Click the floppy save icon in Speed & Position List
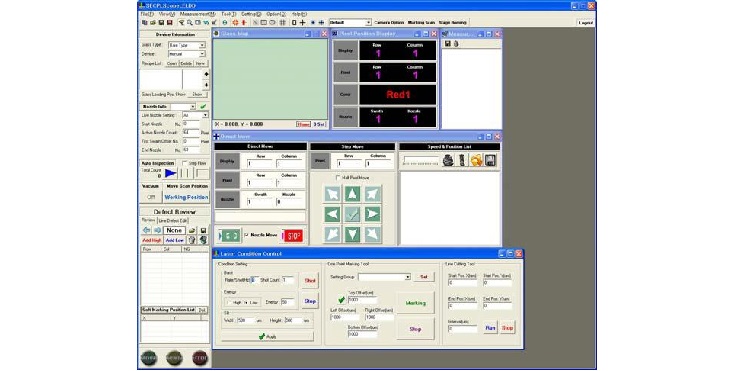The height and width of the screenshot is (371, 731). click(x=490, y=161)
